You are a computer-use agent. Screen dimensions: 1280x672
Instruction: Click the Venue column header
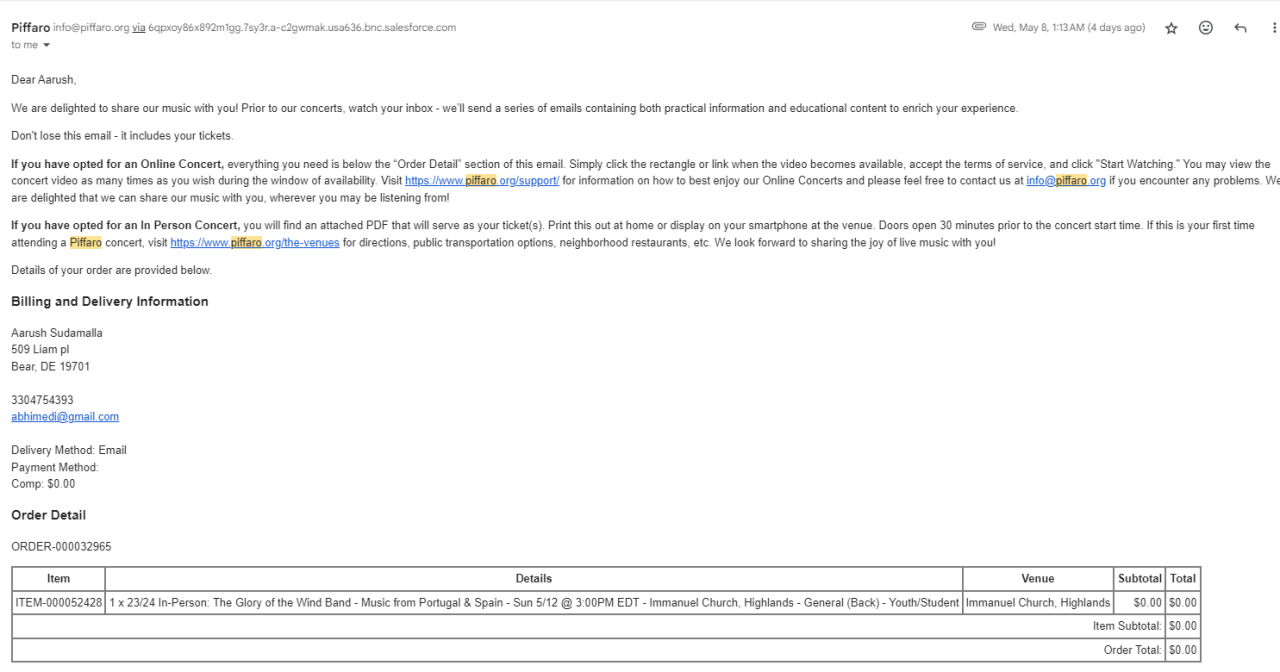pos(1038,579)
